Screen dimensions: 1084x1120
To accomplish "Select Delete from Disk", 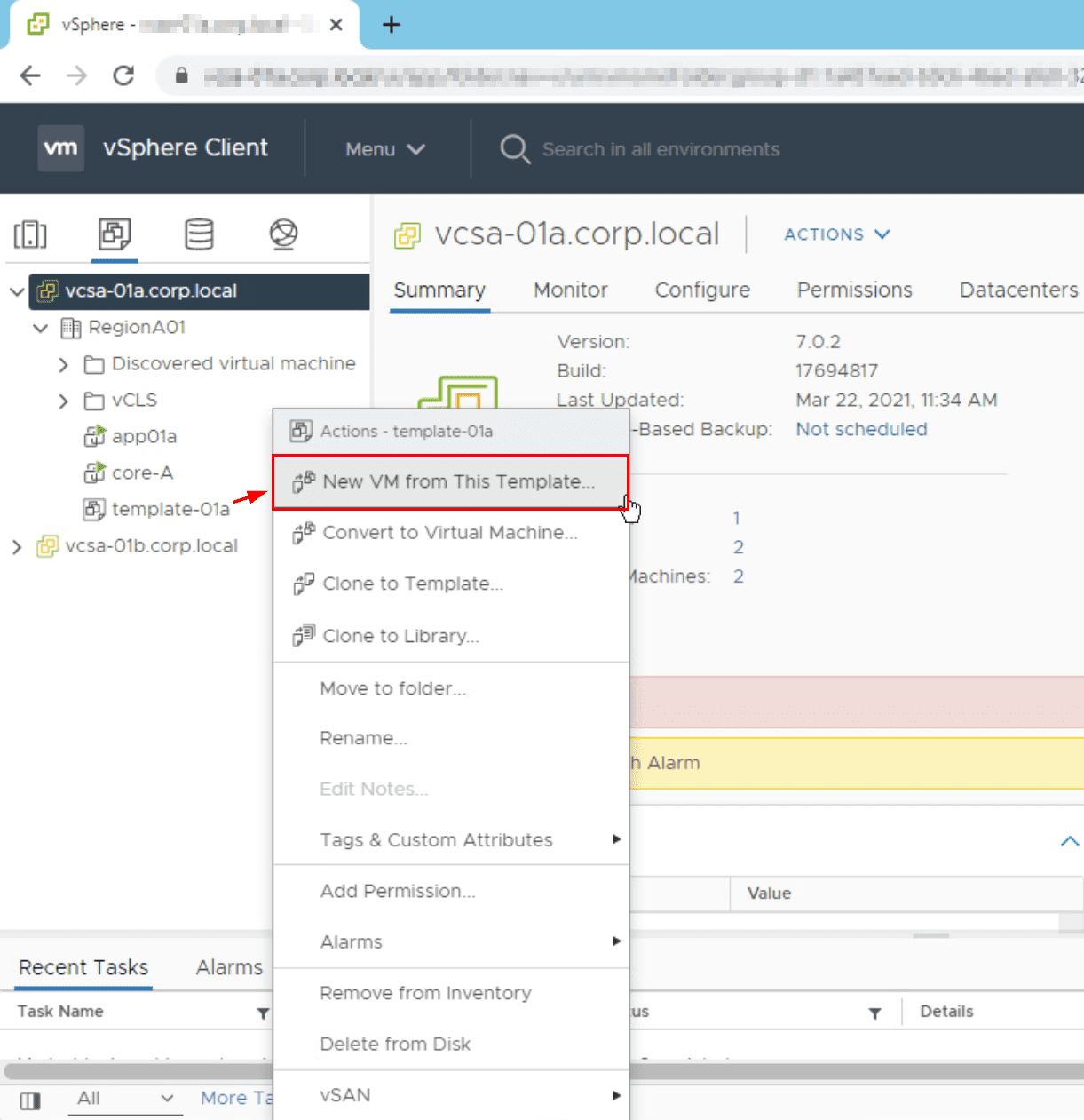I will point(451,1044).
